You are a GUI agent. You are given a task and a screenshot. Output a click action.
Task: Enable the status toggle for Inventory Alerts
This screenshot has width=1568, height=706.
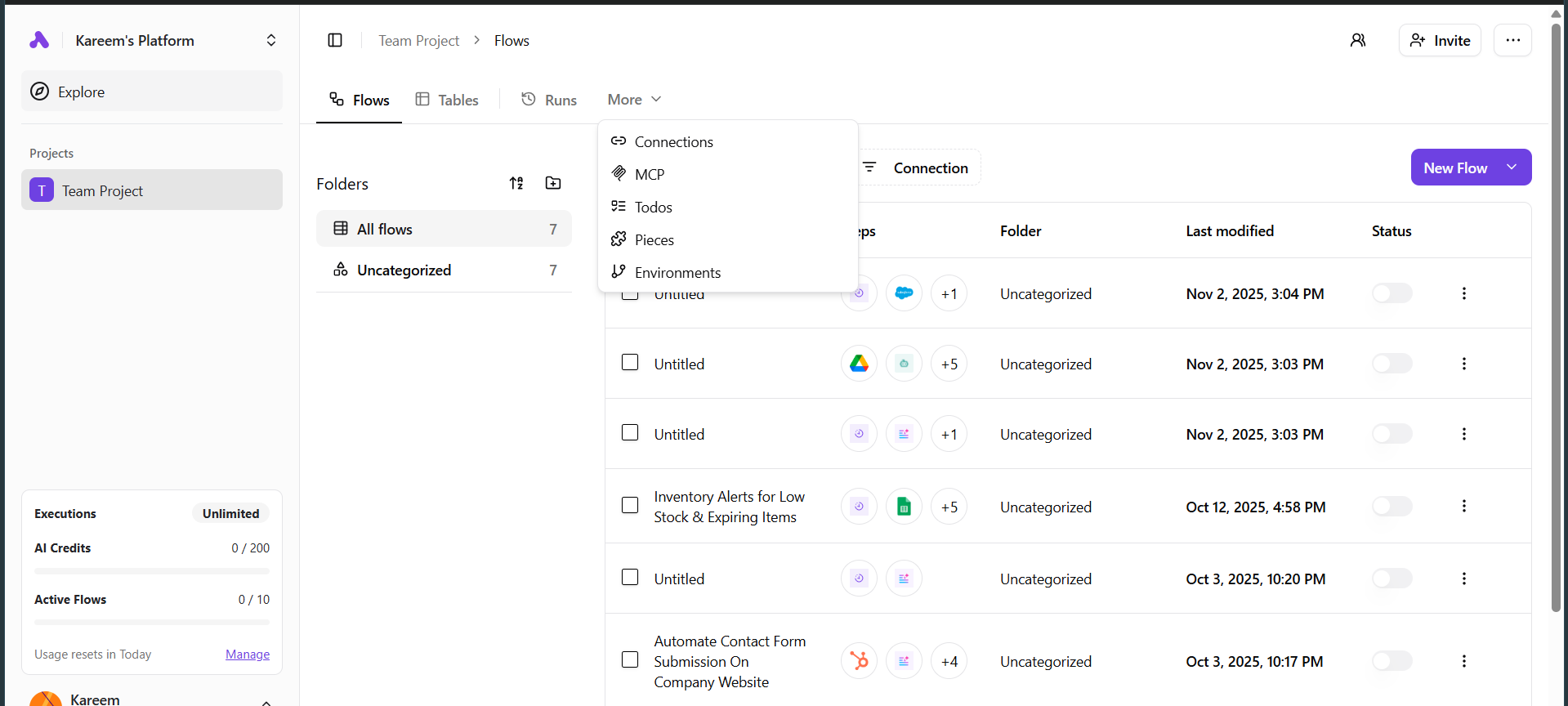point(1392,507)
